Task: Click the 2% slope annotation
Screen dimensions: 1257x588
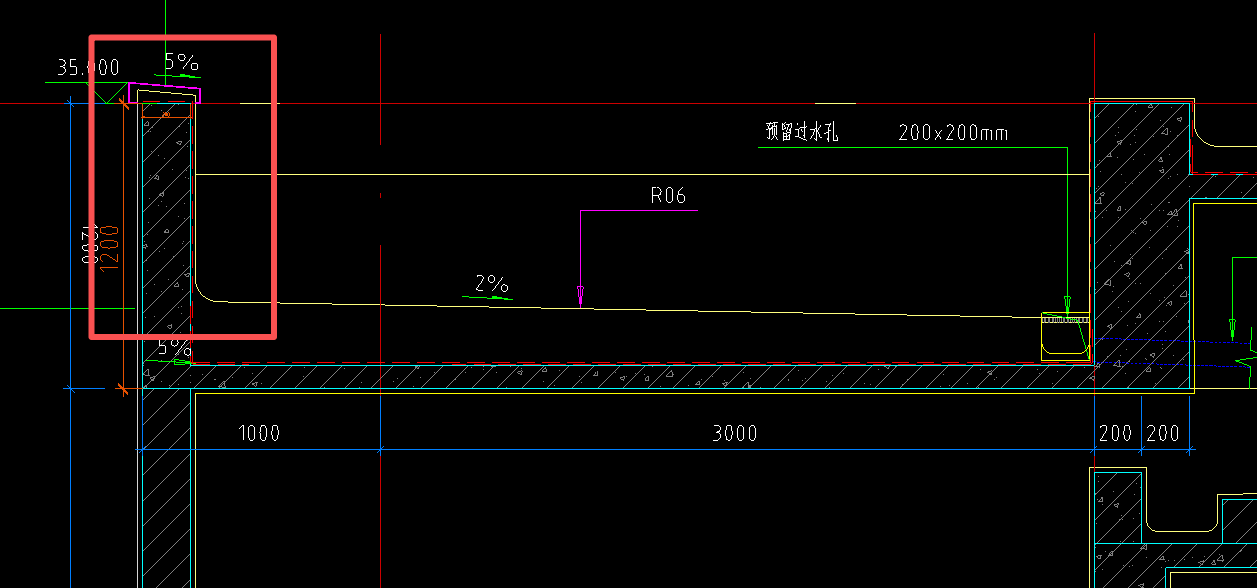Action: tap(492, 284)
